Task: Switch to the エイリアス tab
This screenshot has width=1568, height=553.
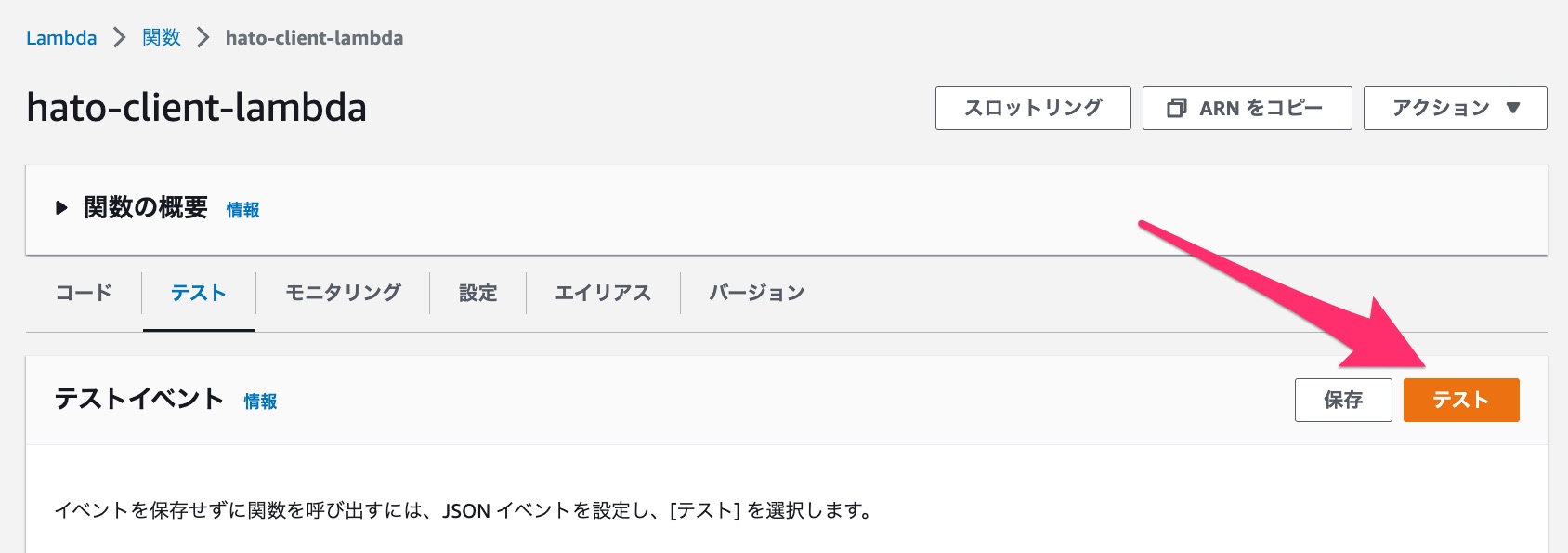Action: click(602, 293)
